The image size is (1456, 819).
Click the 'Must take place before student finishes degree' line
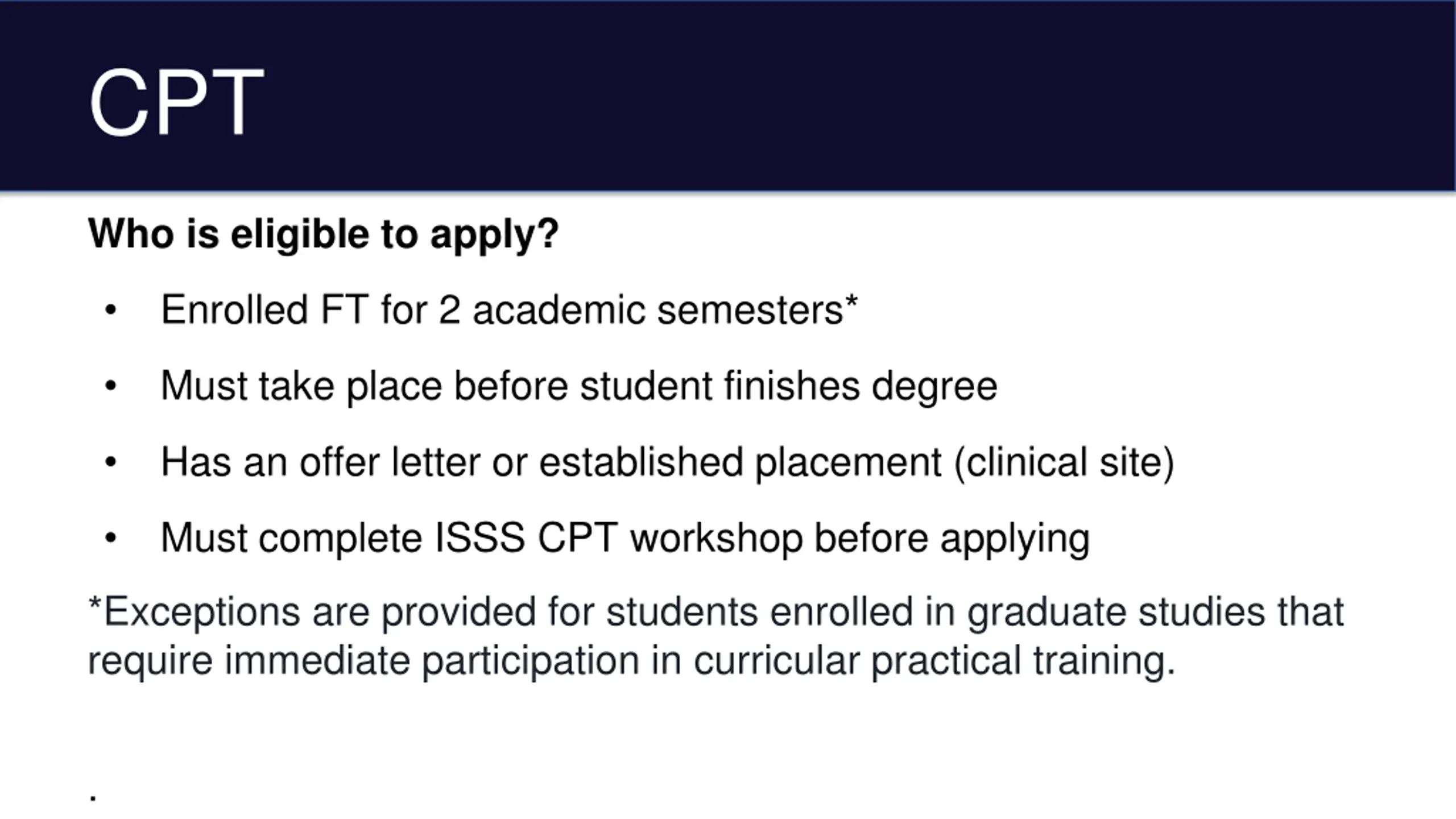[x=578, y=386]
